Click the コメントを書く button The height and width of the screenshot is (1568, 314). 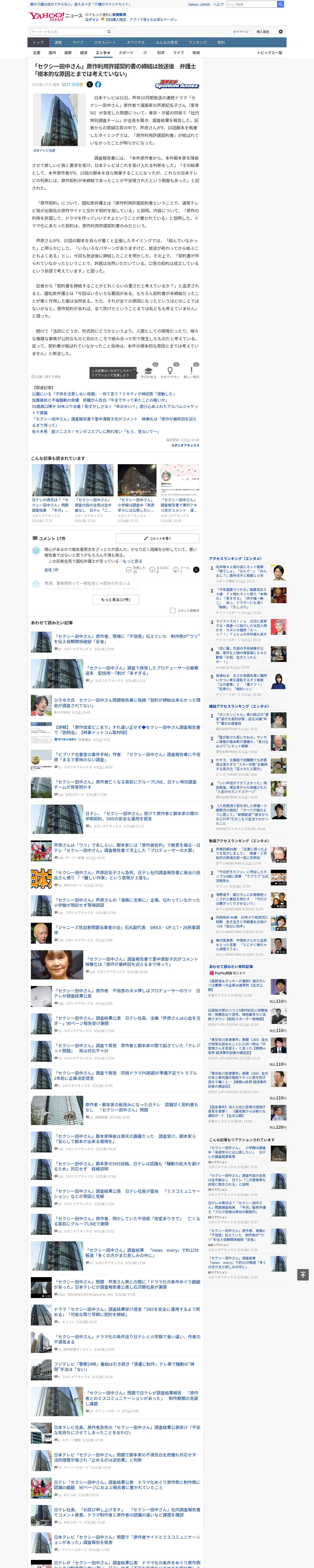click(157, 538)
